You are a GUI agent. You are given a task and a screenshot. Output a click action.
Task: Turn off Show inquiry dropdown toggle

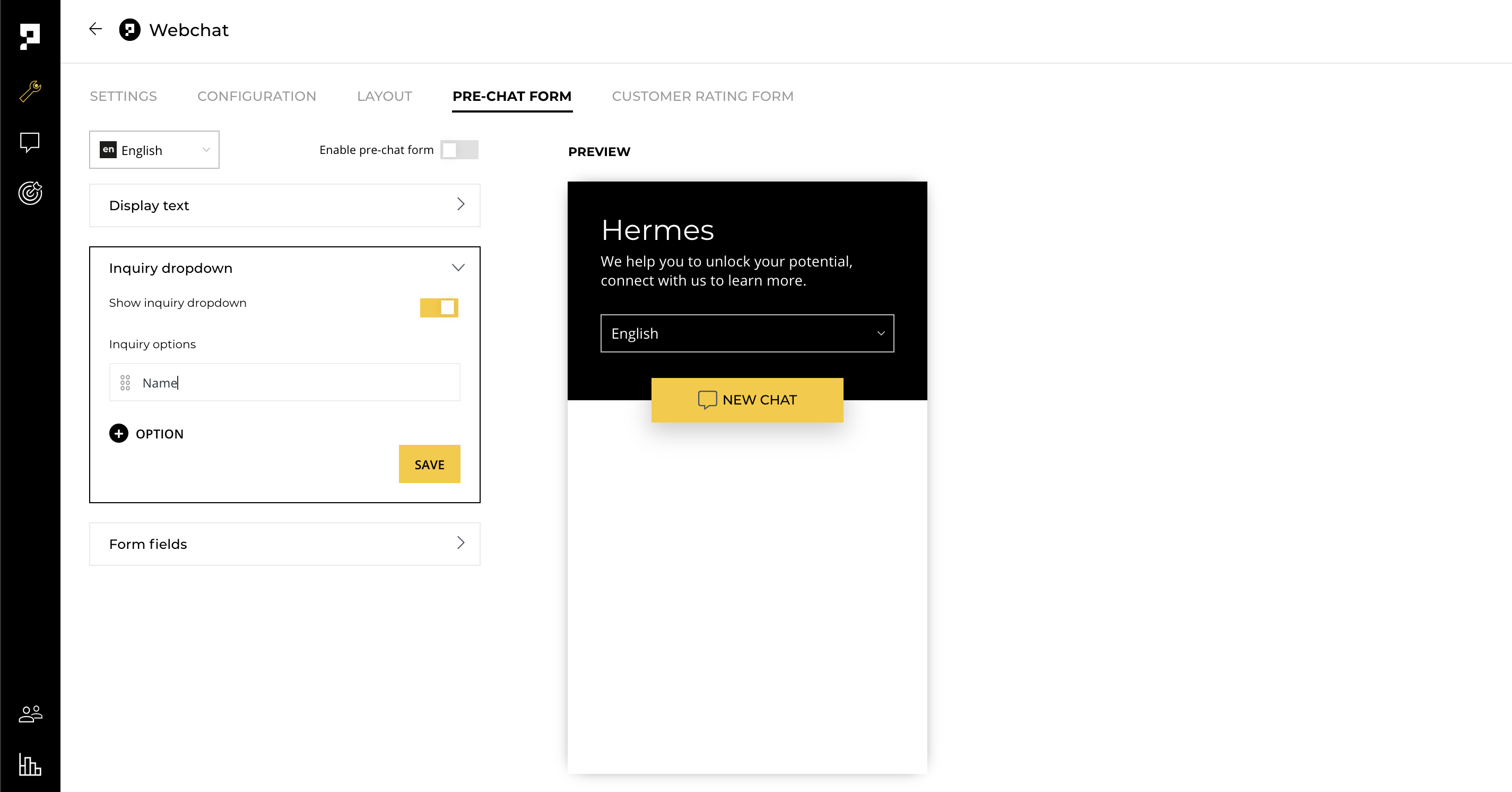point(439,307)
